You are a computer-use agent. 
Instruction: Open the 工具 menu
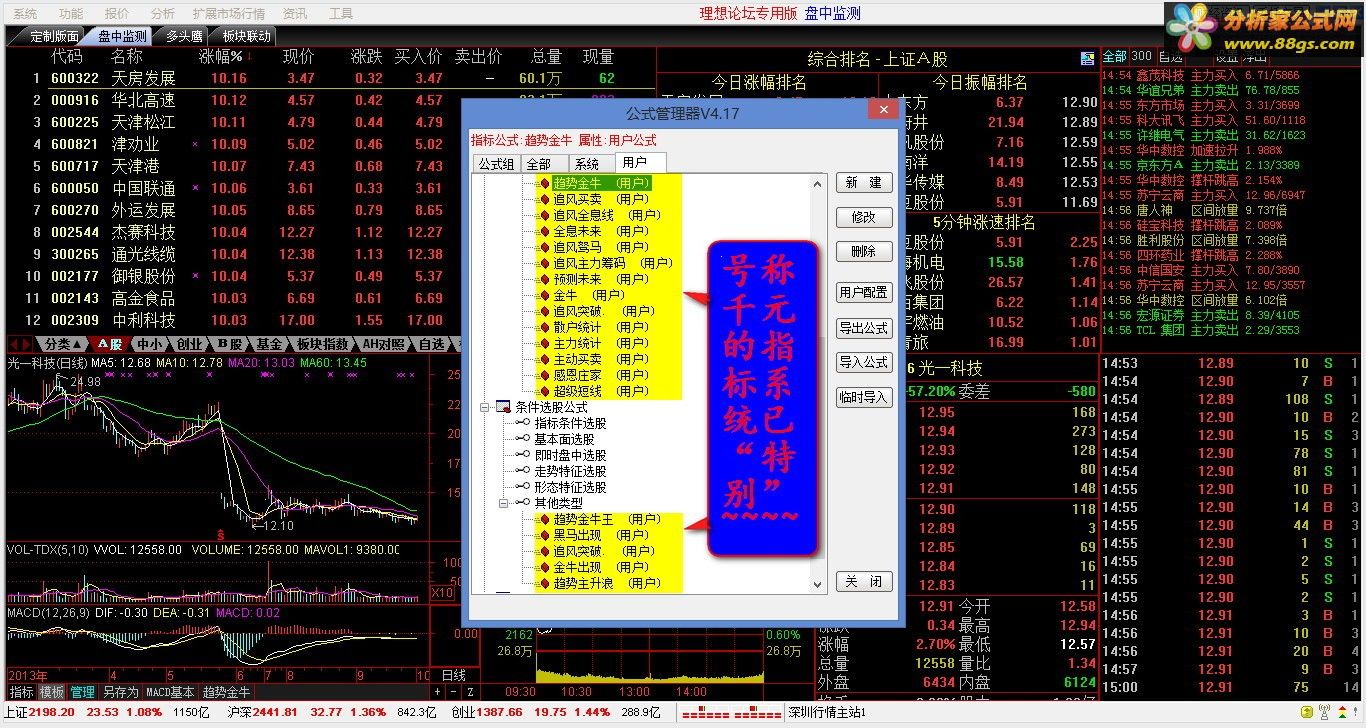(x=341, y=14)
